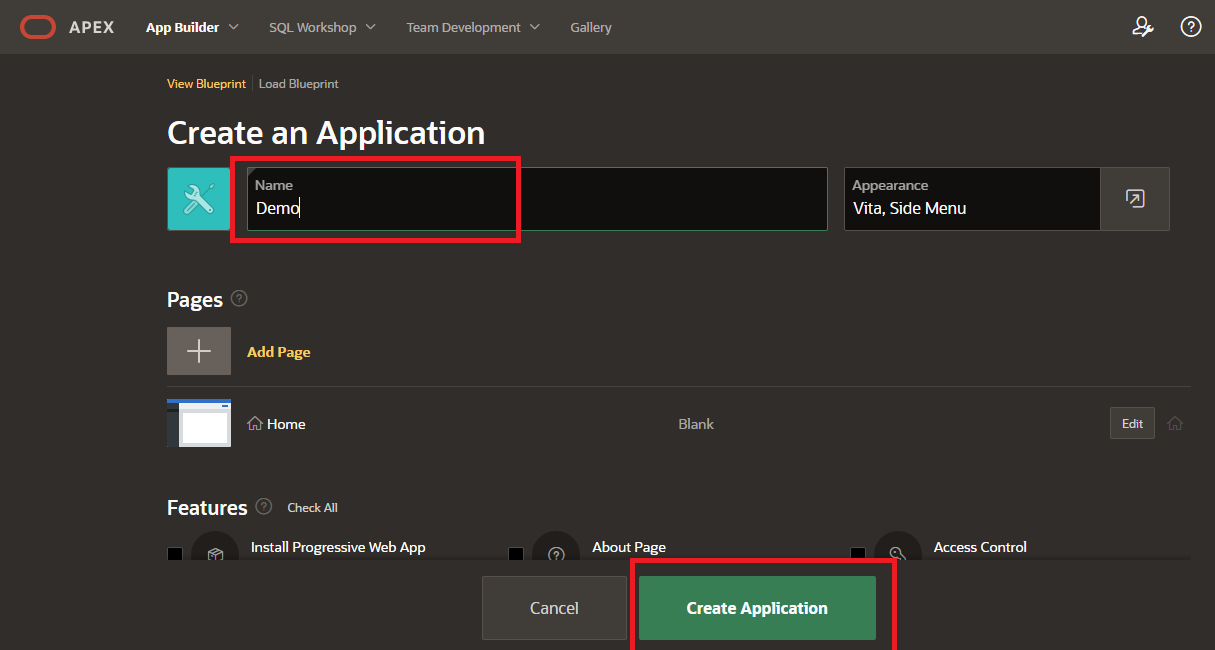The height and width of the screenshot is (650, 1215).
Task: Enable the Install Progressive Web App checkbox
Action: point(175,551)
